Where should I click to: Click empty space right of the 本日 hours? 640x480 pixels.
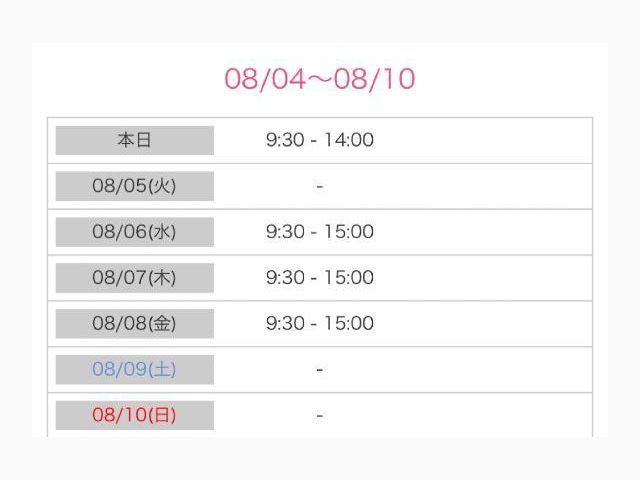point(482,140)
